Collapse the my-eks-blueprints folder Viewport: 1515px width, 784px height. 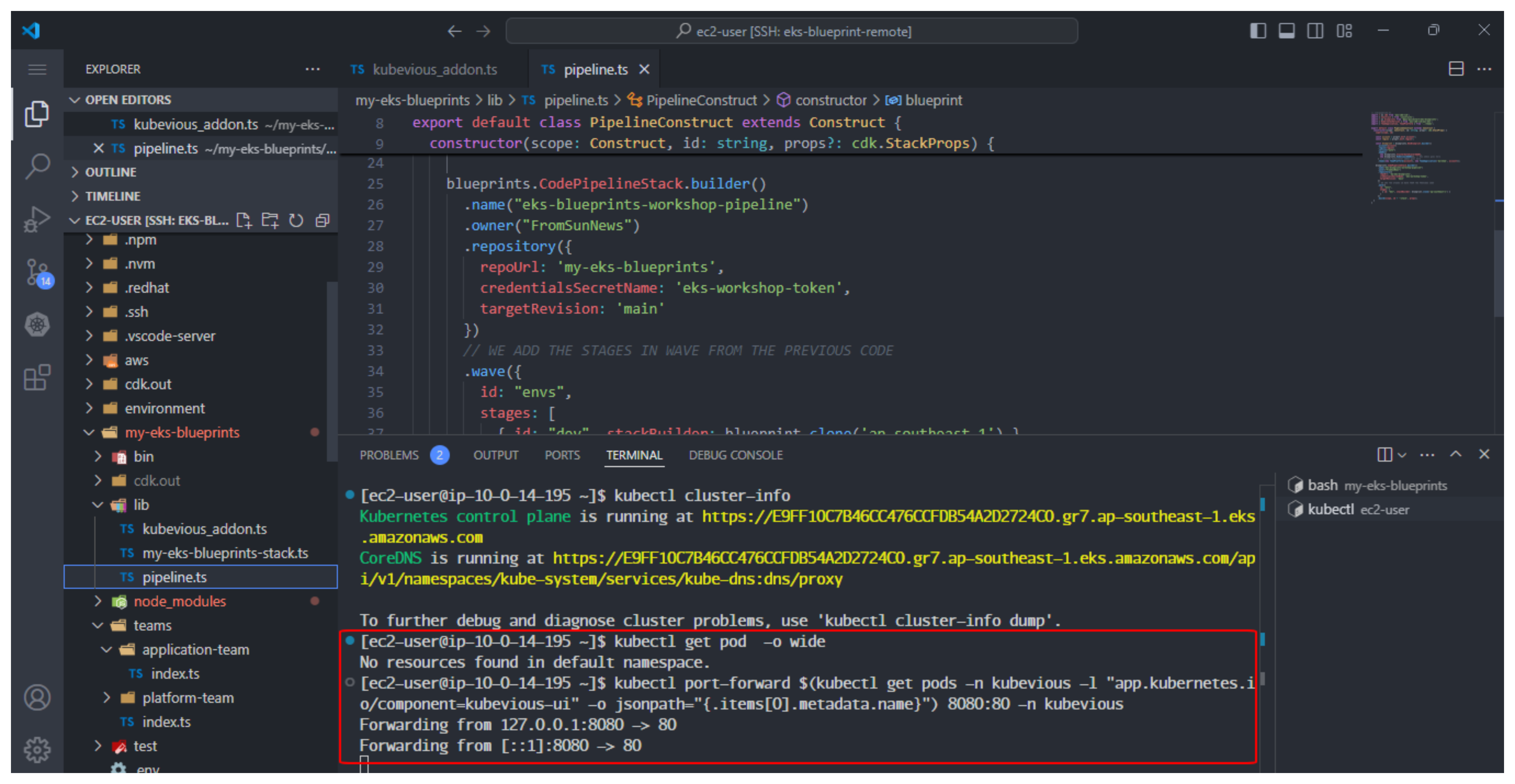pos(182,433)
